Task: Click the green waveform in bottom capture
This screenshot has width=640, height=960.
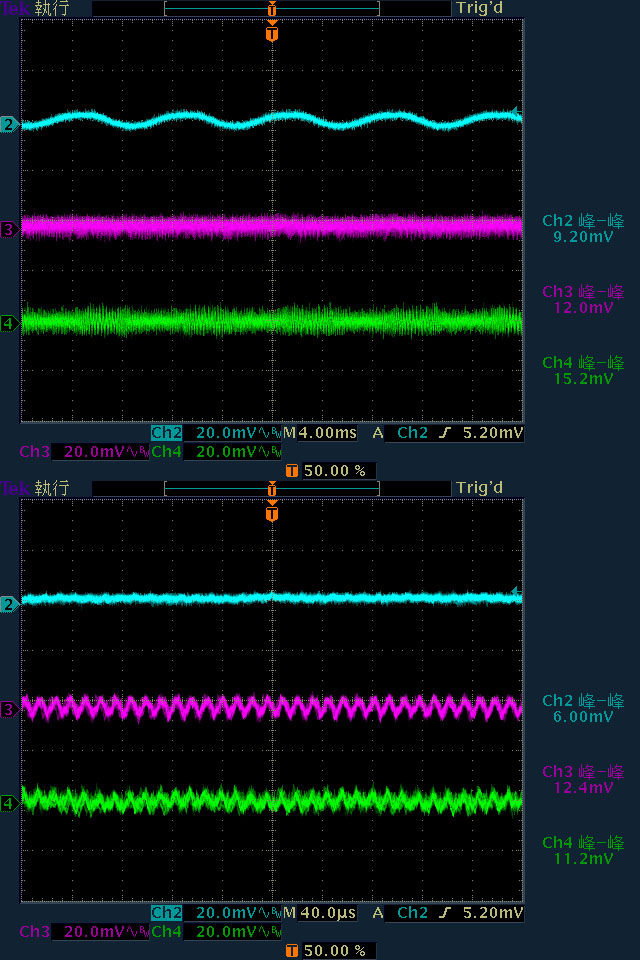Action: (272, 800)
